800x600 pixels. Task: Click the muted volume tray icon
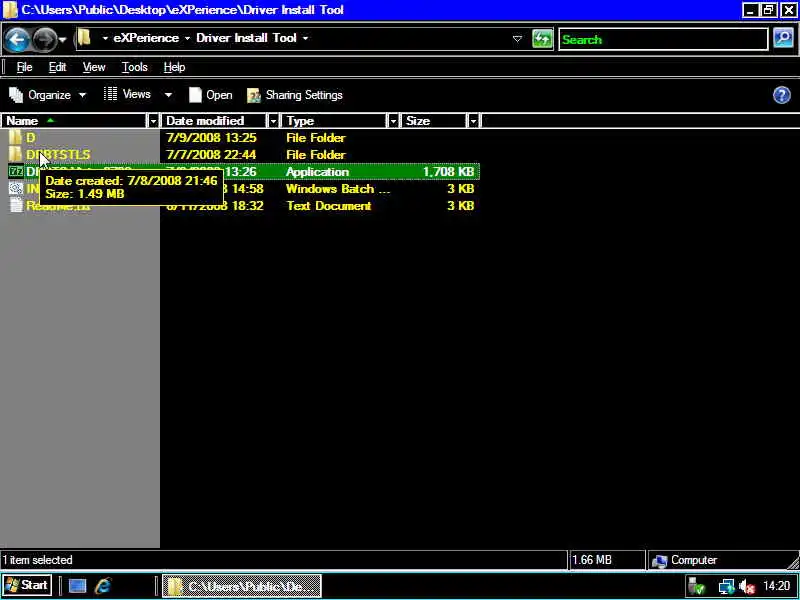click(x=746, y=587)
